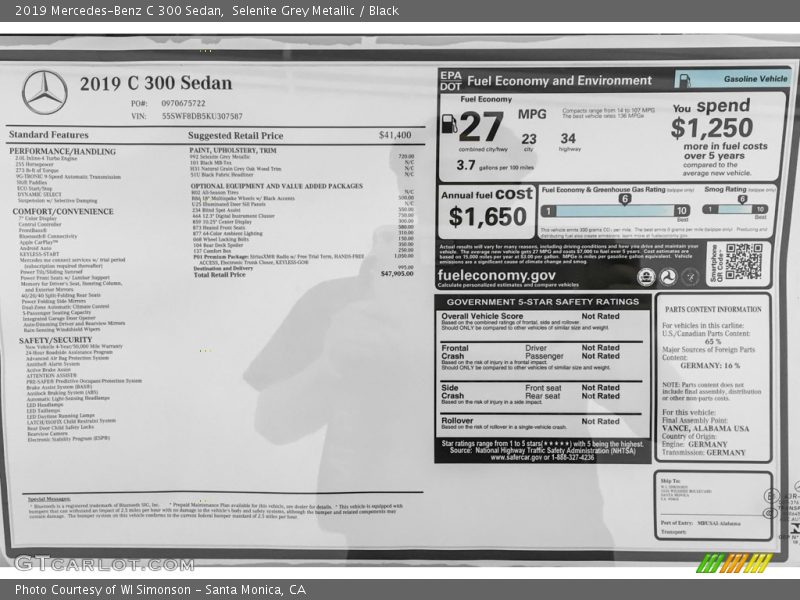Click the 'P01 Premium Package' option line
This screenshot has height=600, width=800.
click(279, 259)
